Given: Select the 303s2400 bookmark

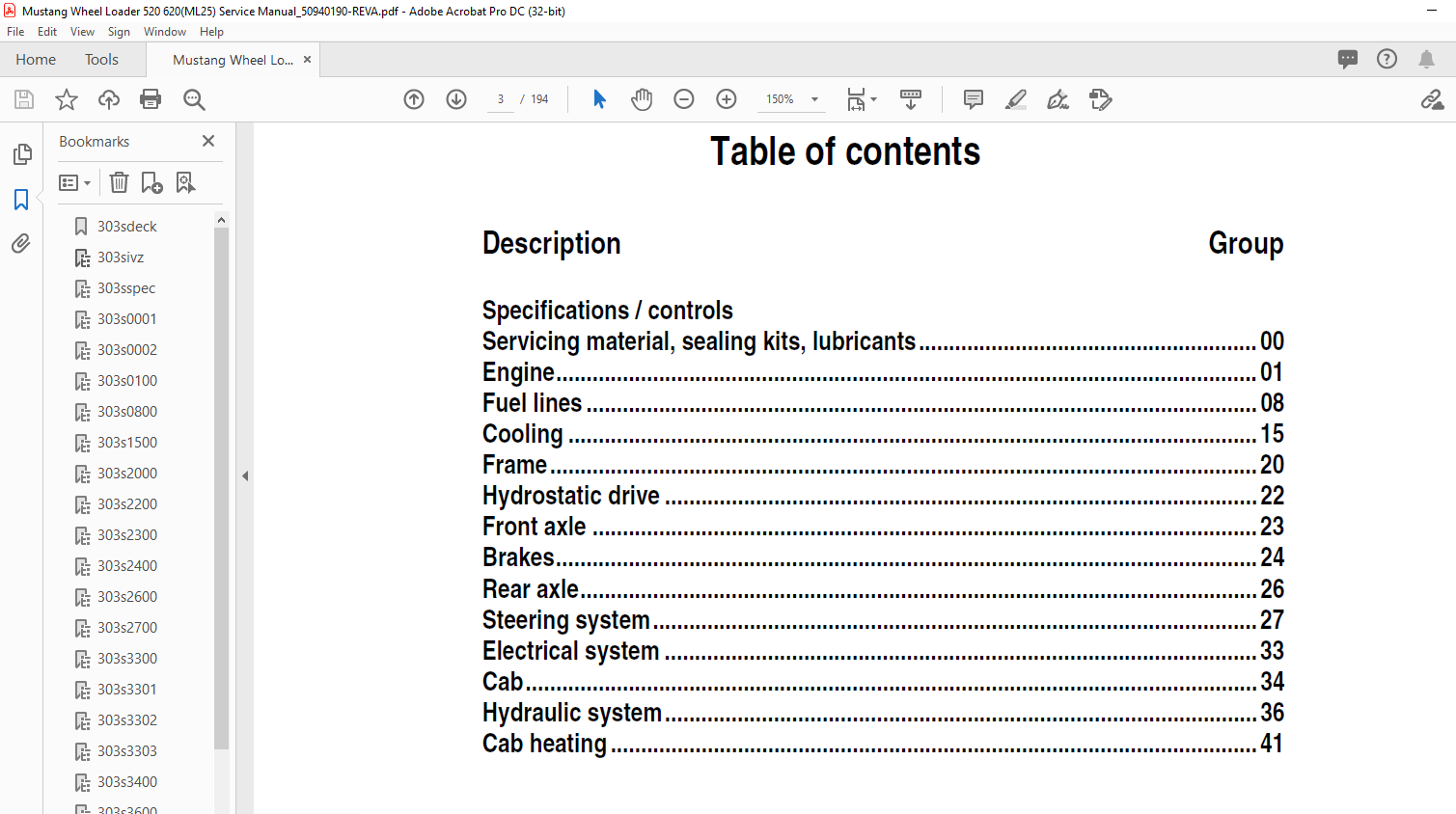Looking at the screenshot, I should tap(126, 566).
